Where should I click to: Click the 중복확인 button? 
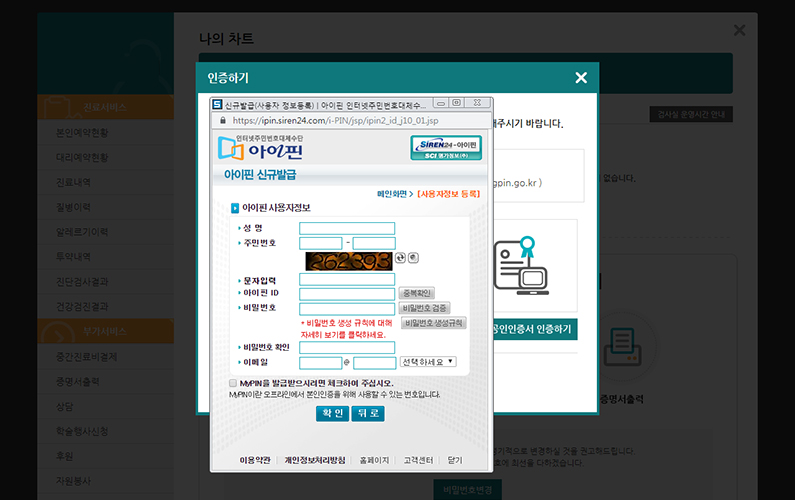pyautogui.click(x=416, y=293)
